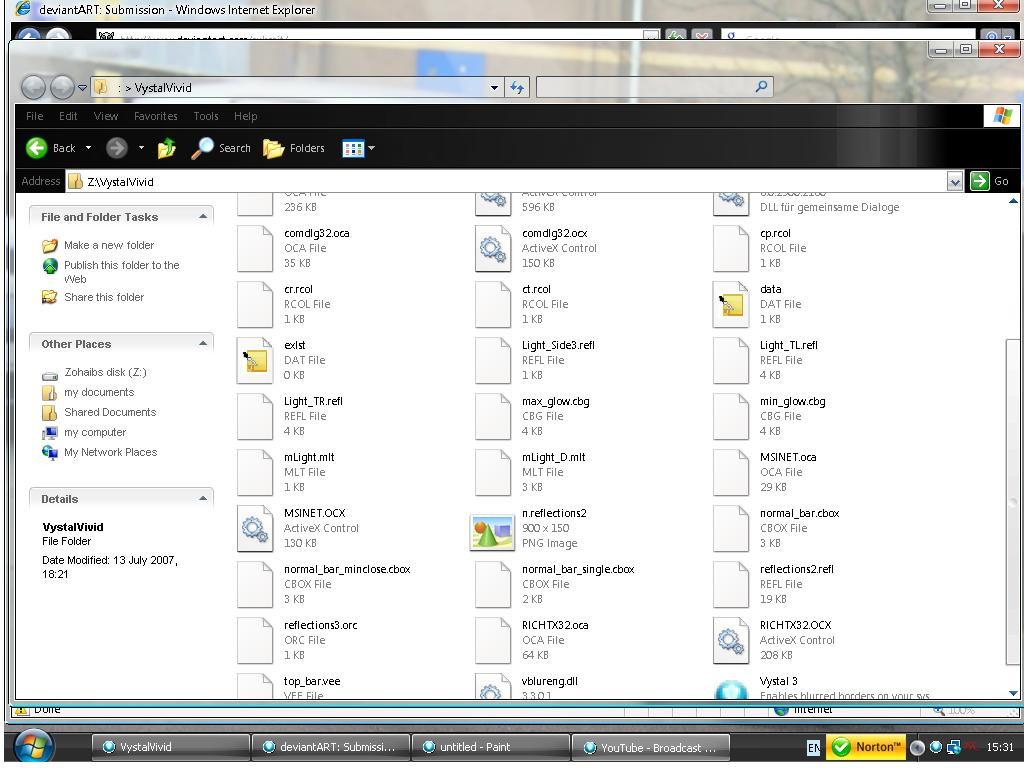Screen dimensions: 1024x768
Task: Click the Norton tray icon
Action: point(866,746)
